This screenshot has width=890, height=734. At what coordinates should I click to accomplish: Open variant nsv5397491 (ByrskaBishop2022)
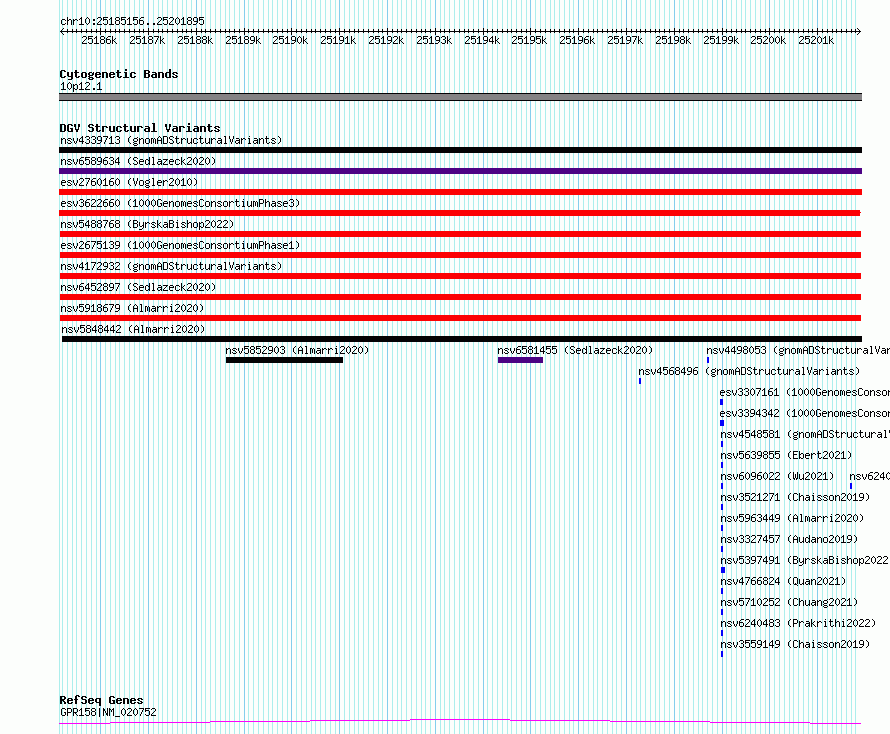(x=804, y=560)
